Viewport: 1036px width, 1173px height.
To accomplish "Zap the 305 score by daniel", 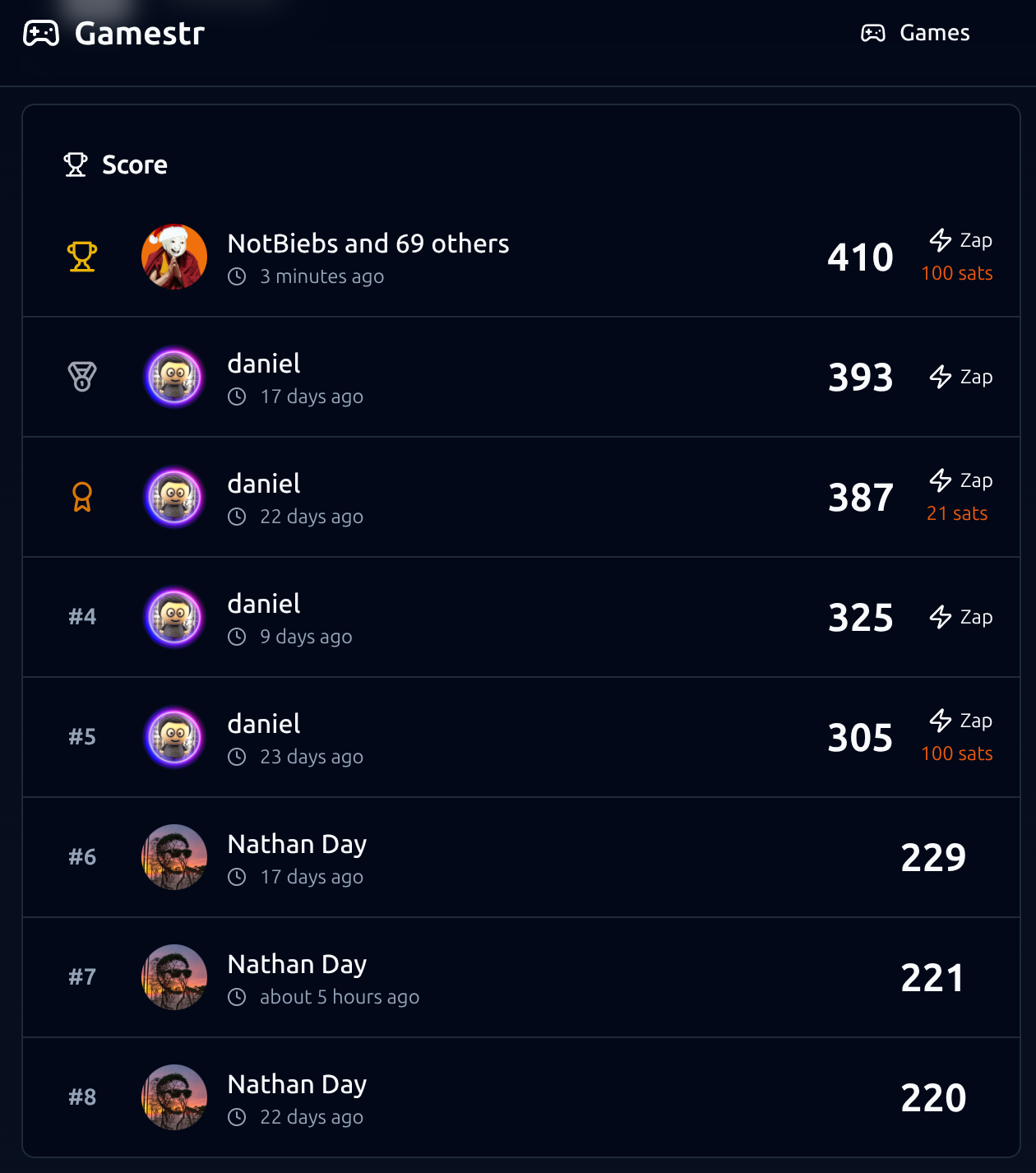I will point(960,721).
